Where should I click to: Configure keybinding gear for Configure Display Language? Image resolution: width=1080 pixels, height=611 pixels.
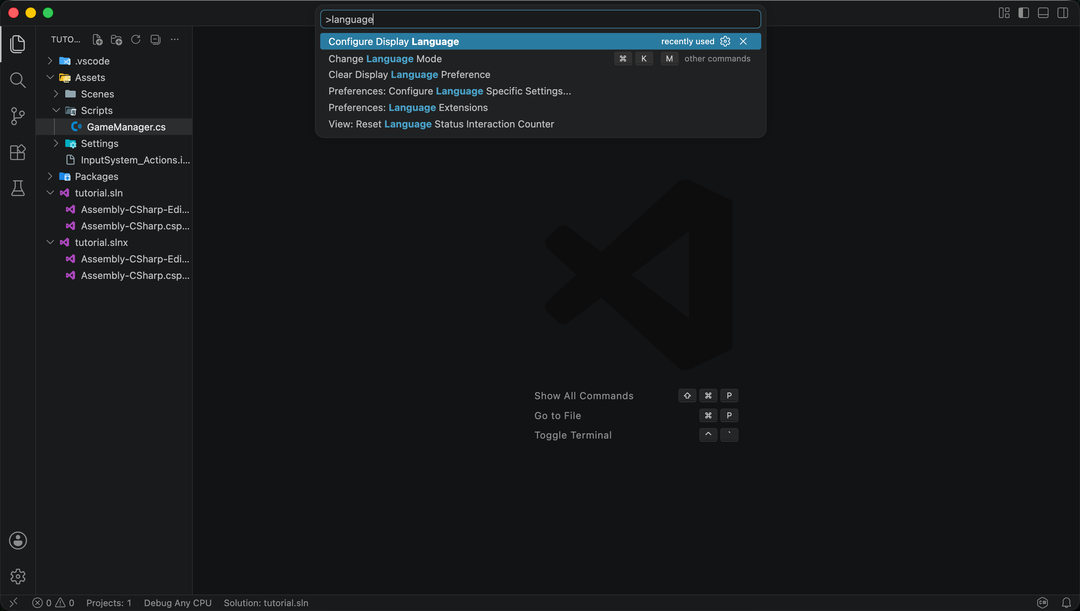point(725,41)
